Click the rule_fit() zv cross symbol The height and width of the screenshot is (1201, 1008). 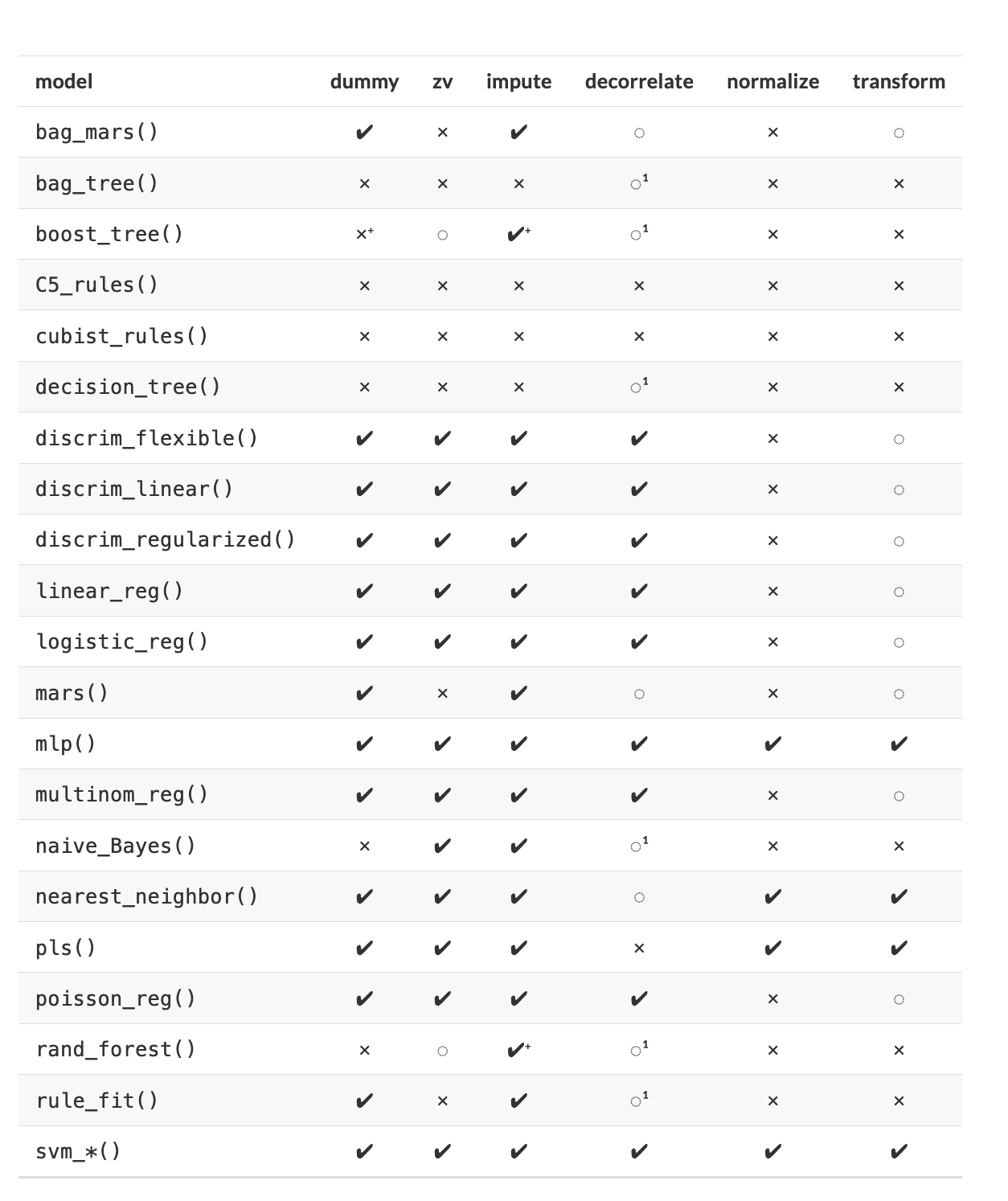[442, 1101]
